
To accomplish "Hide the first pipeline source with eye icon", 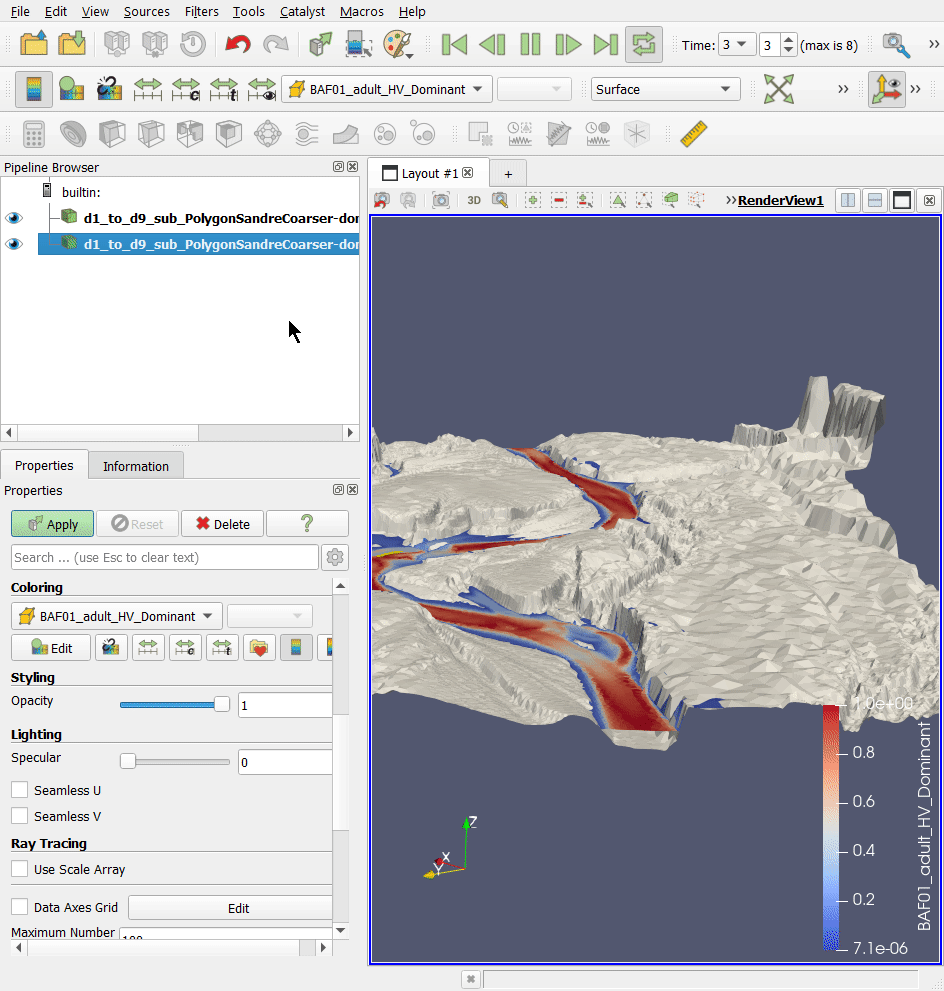I will (14, 217).
